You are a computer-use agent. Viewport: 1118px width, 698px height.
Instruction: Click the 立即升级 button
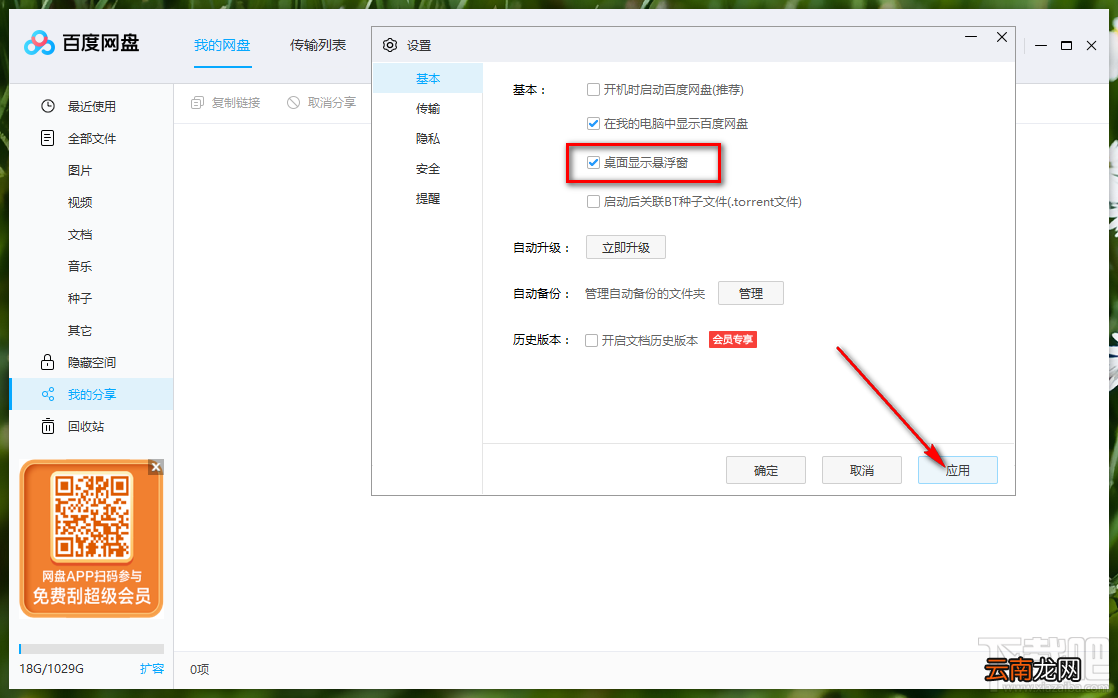pyautogui.click(x=625, y=247)
